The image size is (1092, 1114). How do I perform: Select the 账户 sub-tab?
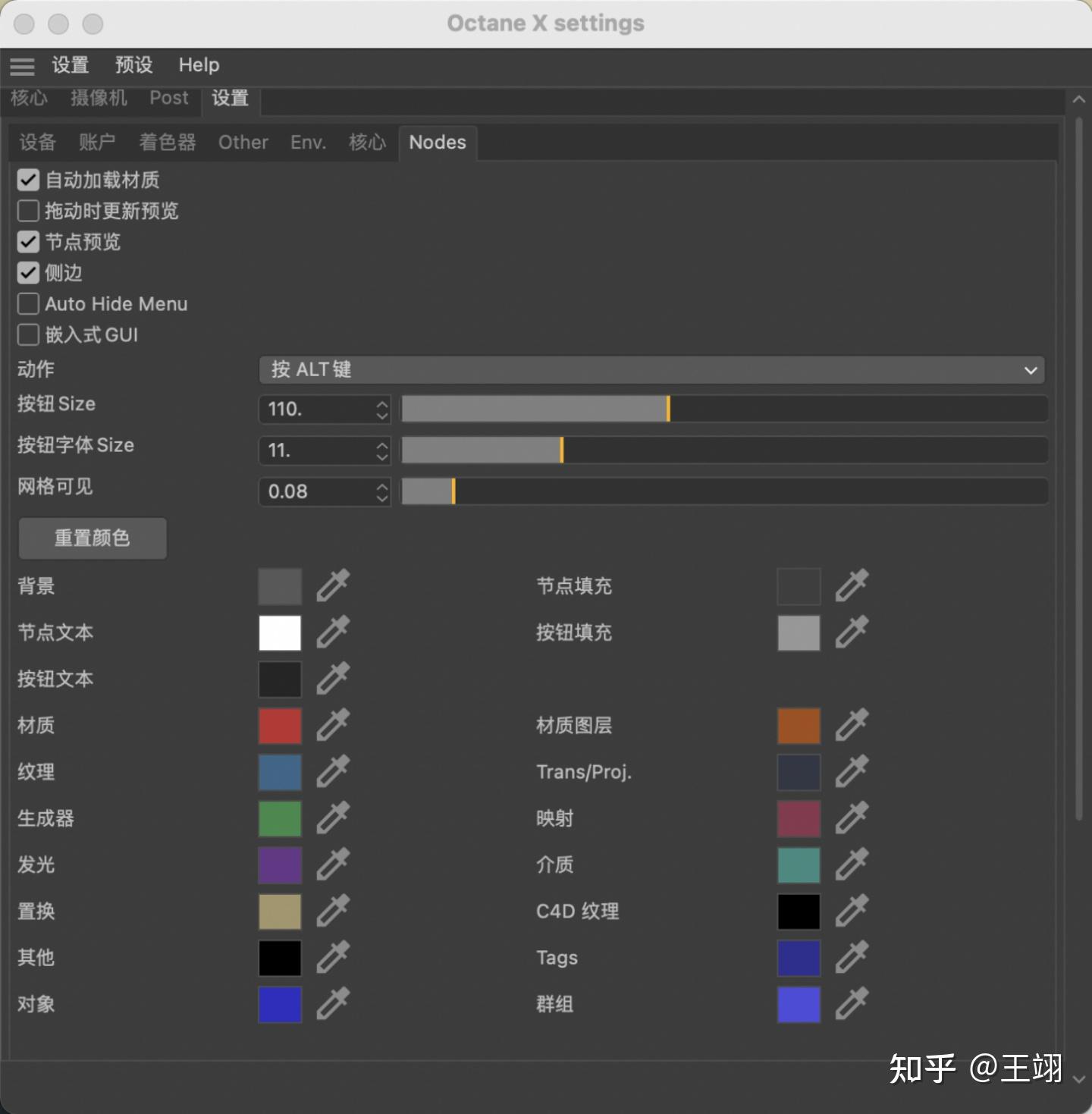tap(97, 143)
